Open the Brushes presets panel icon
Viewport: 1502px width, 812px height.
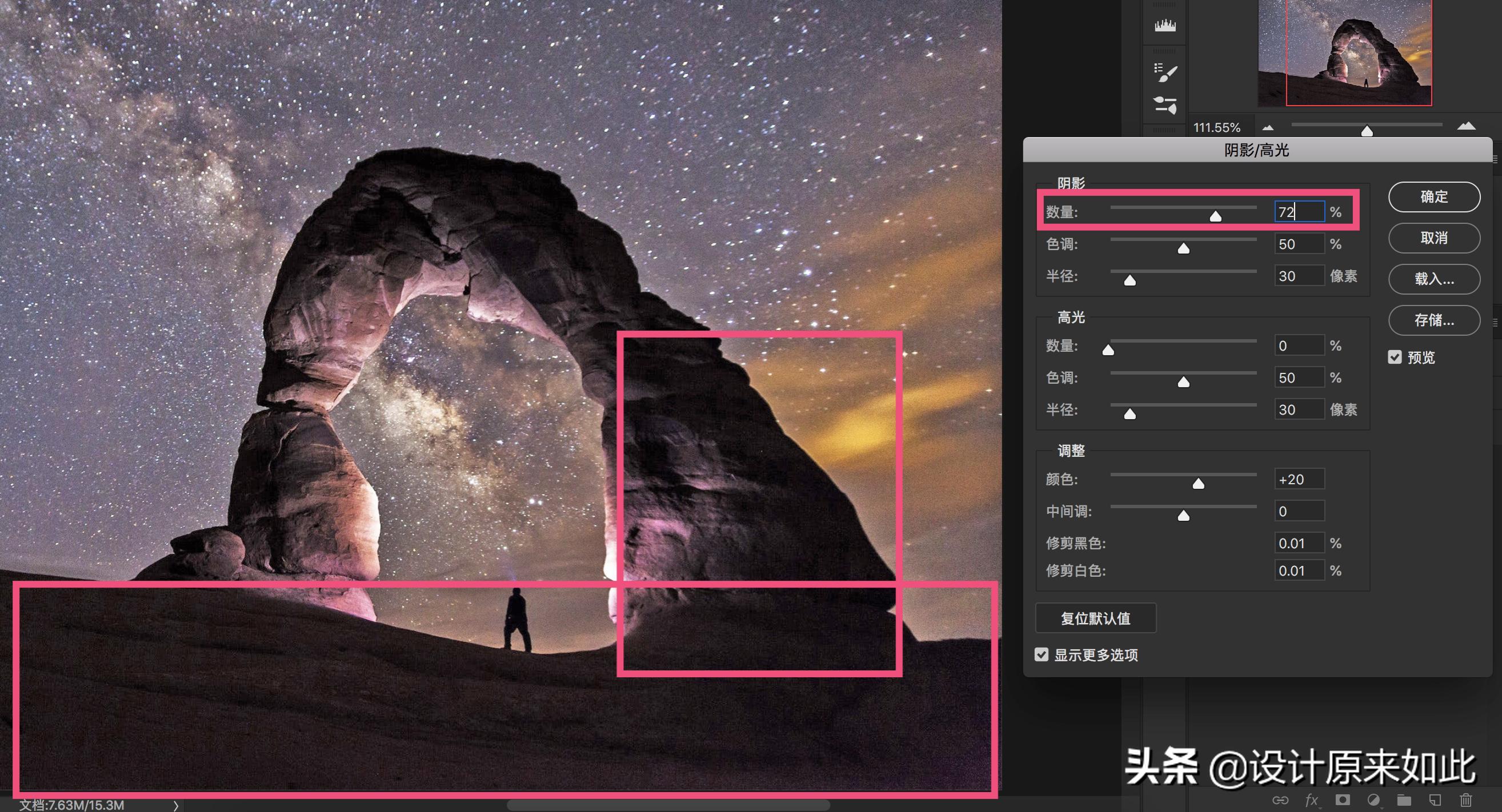click(1165, 106)
